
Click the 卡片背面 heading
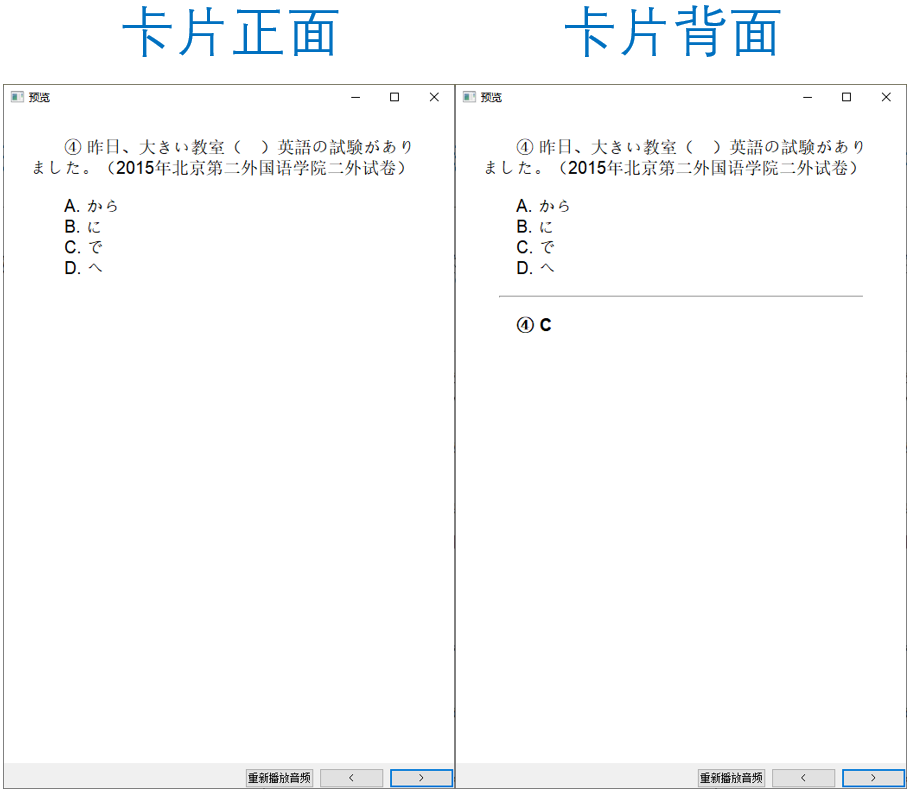(673, 32)
